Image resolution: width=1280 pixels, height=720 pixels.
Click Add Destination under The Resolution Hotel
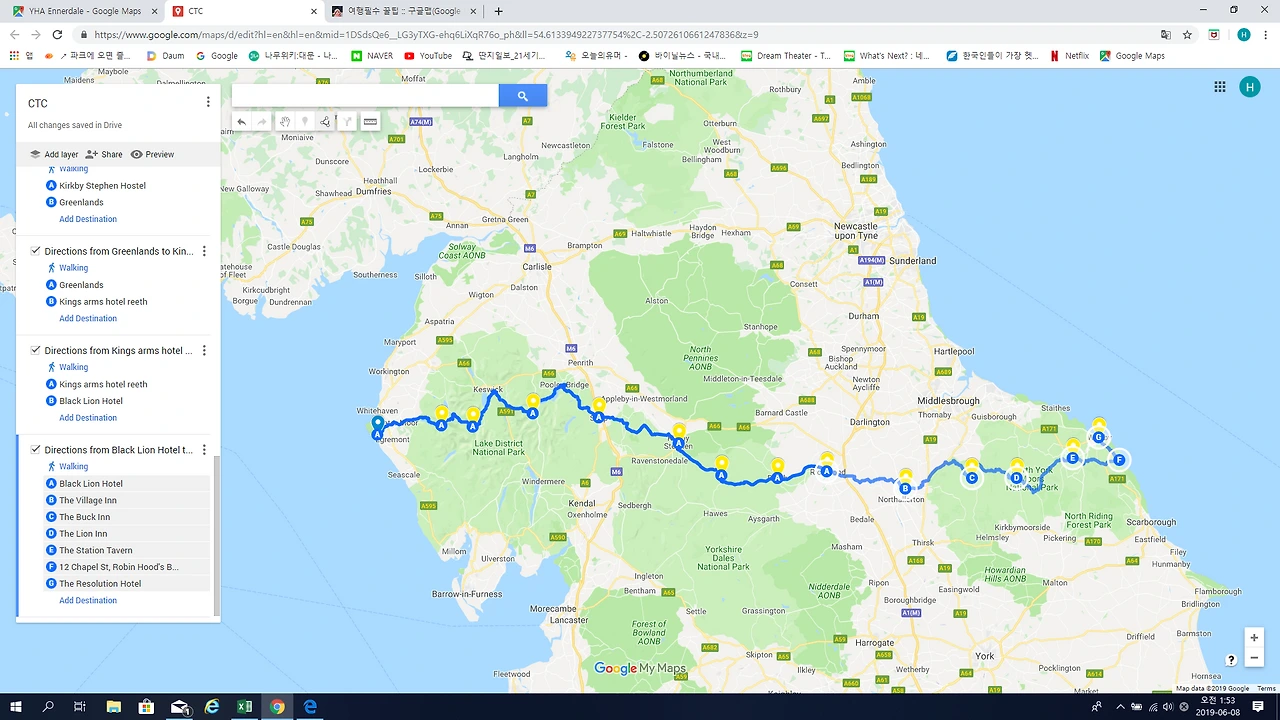88,600
